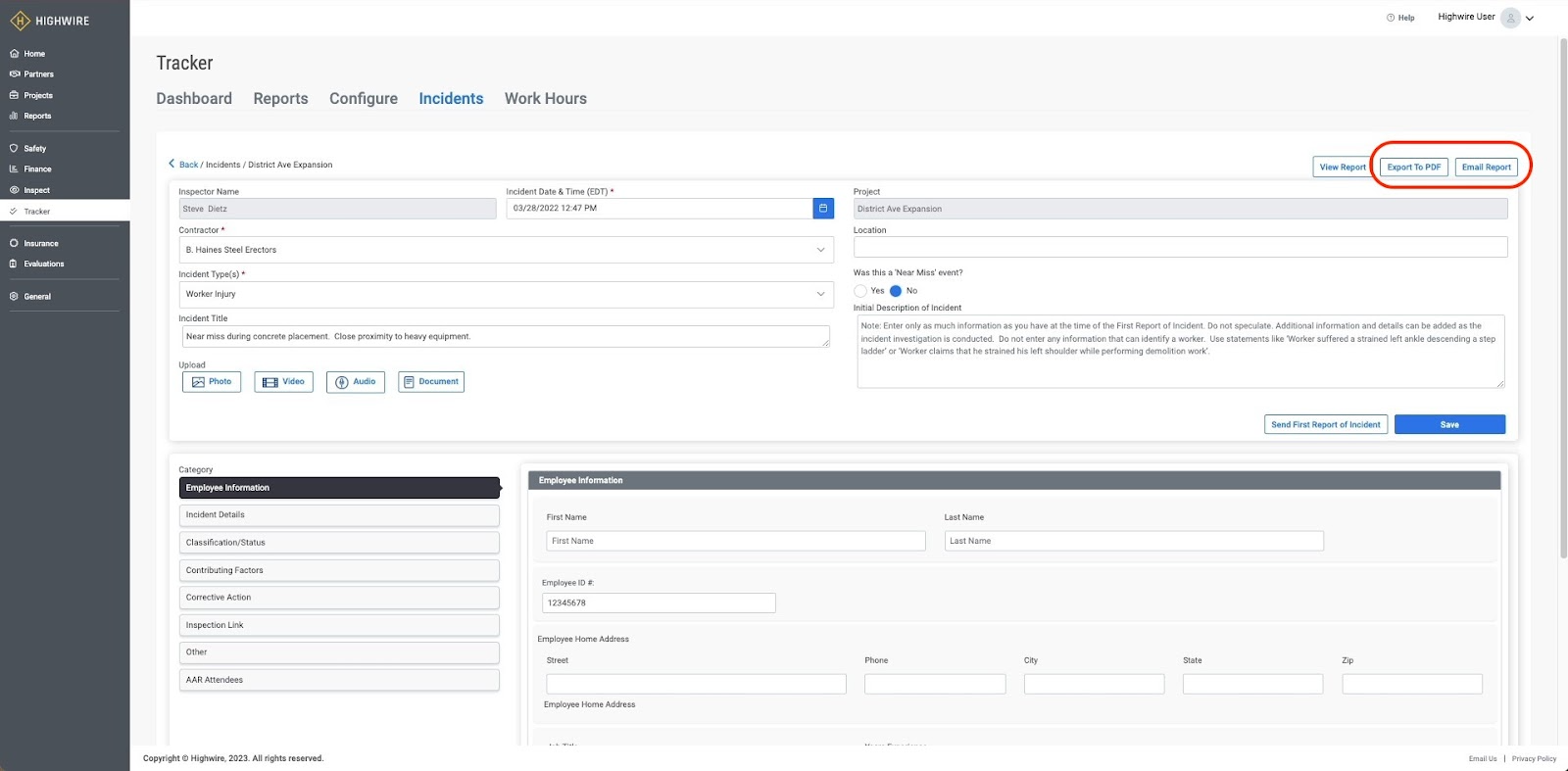
Task: Switch to the Work Hours tab
Action: (546, 98)
